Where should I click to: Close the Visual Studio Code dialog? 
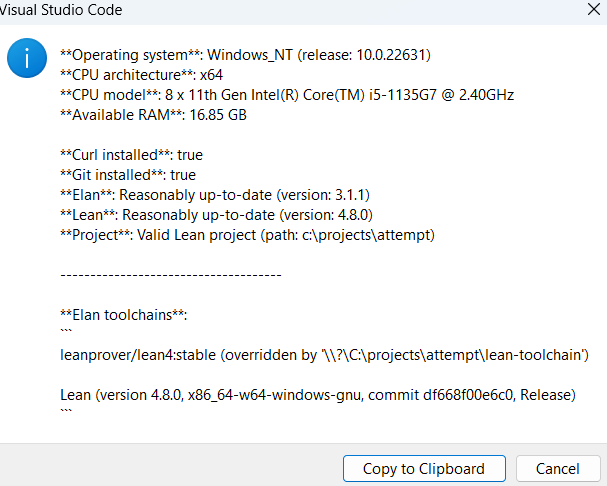[593, 9]
